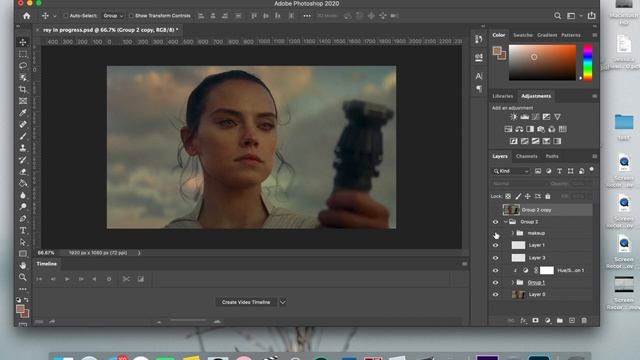
Task: Swap foreground and background colors
Action: (x=27, y=300)
